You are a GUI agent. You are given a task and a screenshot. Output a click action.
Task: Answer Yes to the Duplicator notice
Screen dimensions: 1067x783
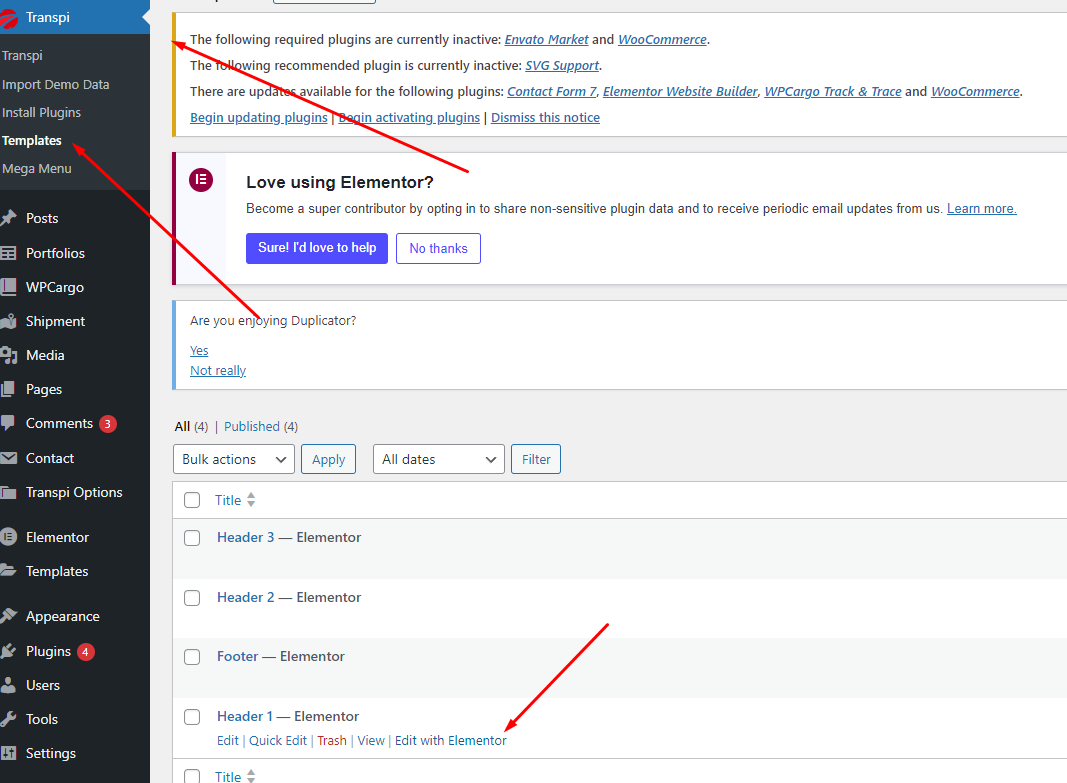[199, 350]
